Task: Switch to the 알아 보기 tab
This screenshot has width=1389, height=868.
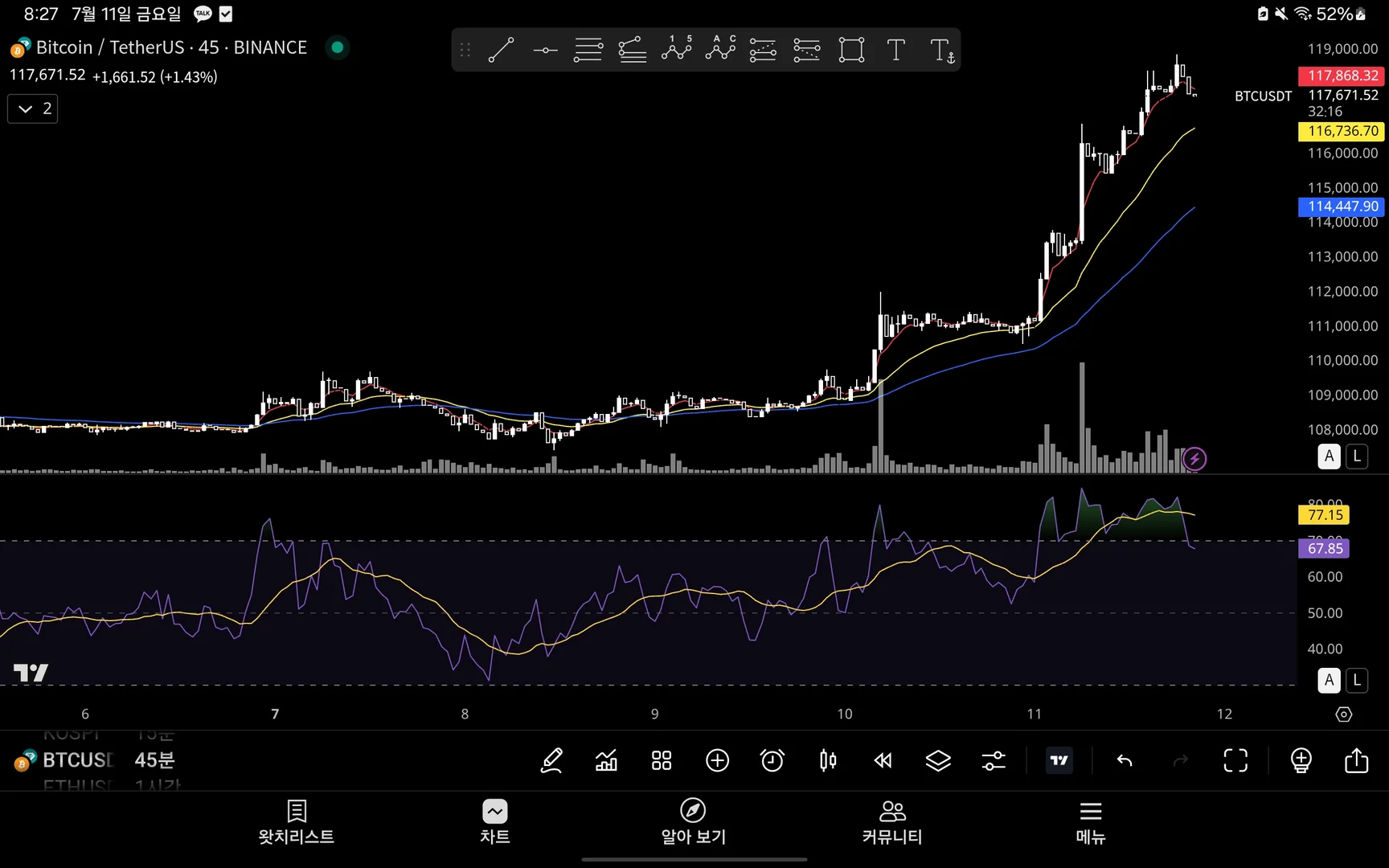Action: point(693,822)
